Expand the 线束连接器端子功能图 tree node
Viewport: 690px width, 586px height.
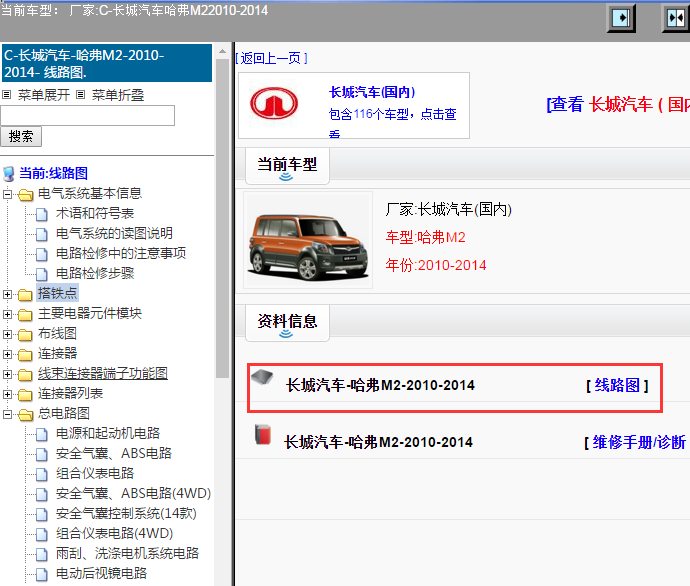point(7,374)
